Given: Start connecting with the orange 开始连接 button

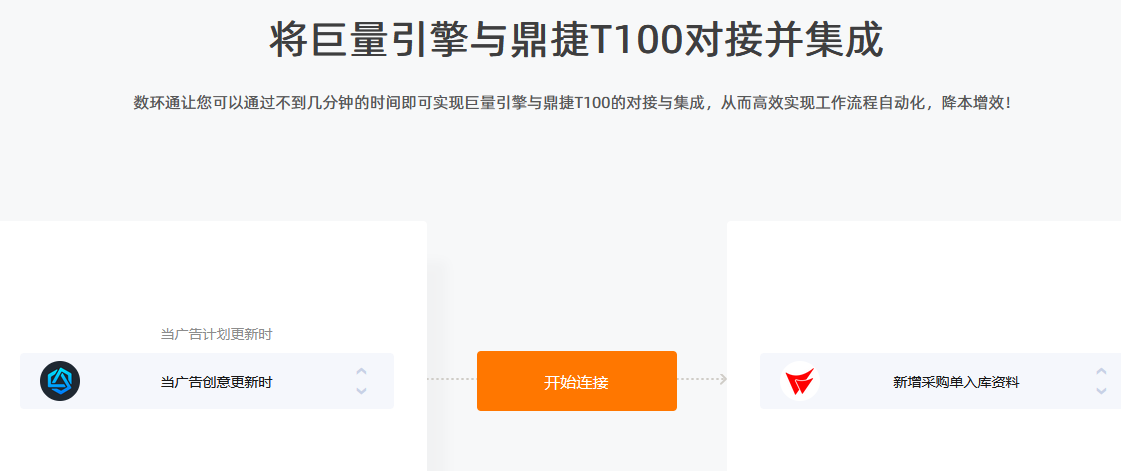Looking at the screenshot, I should tap(576, 381).
